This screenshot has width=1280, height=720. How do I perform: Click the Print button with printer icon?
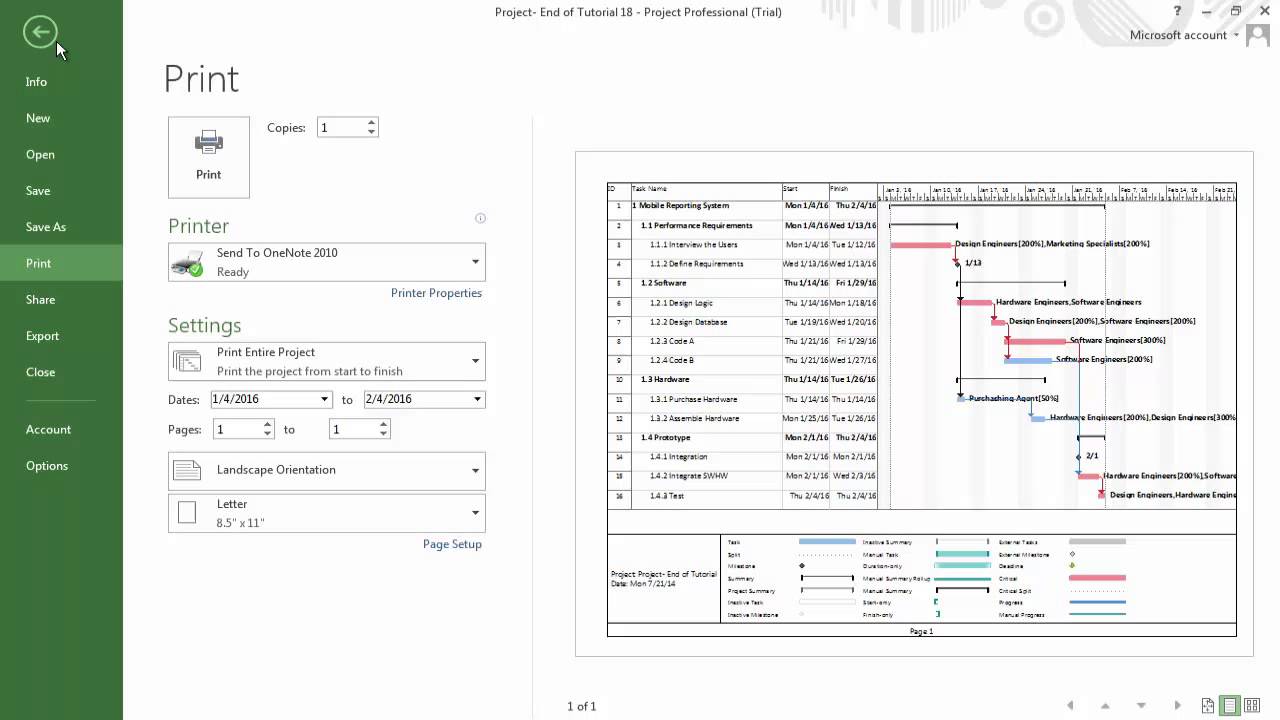pos(209,157)
